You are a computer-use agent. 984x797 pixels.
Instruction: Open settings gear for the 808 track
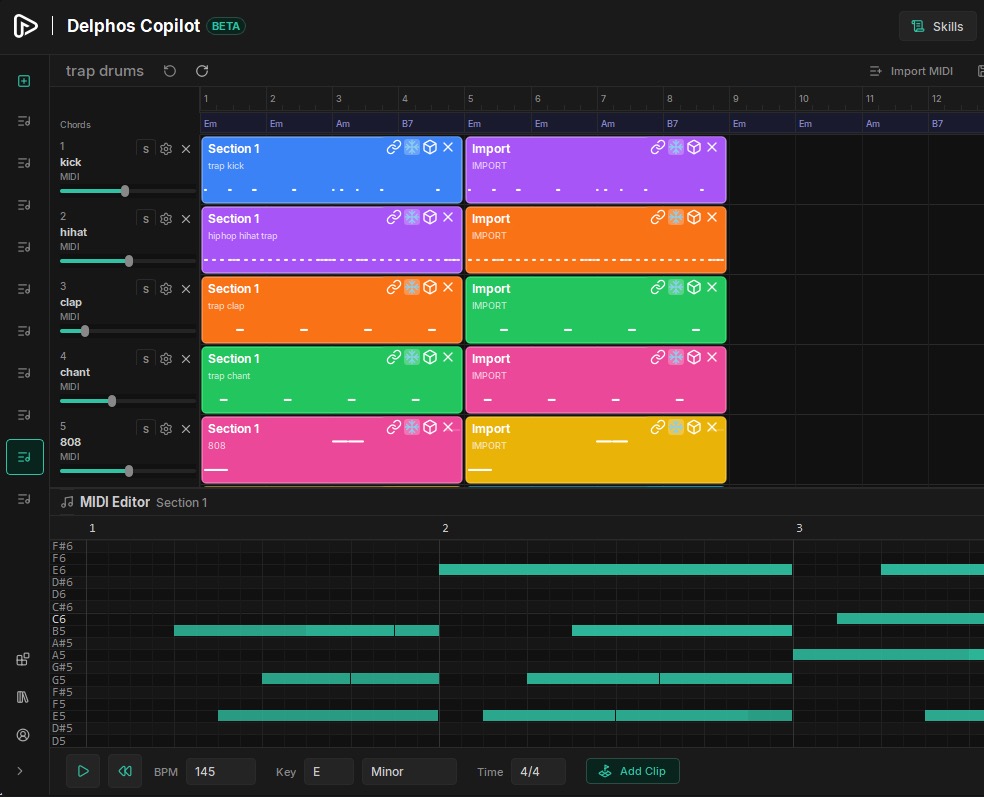(x=167, y=428)
